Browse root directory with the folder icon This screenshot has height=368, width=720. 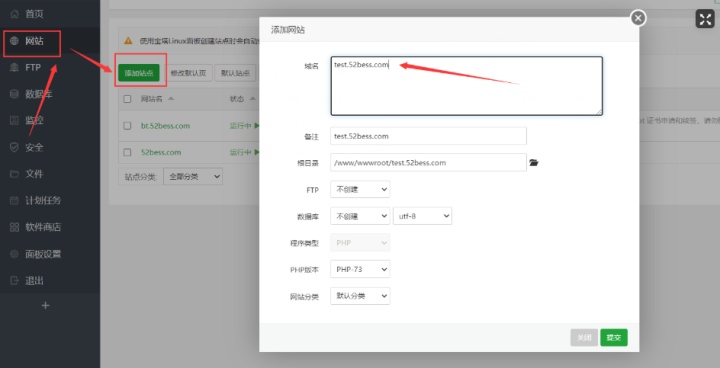point(534,163)
